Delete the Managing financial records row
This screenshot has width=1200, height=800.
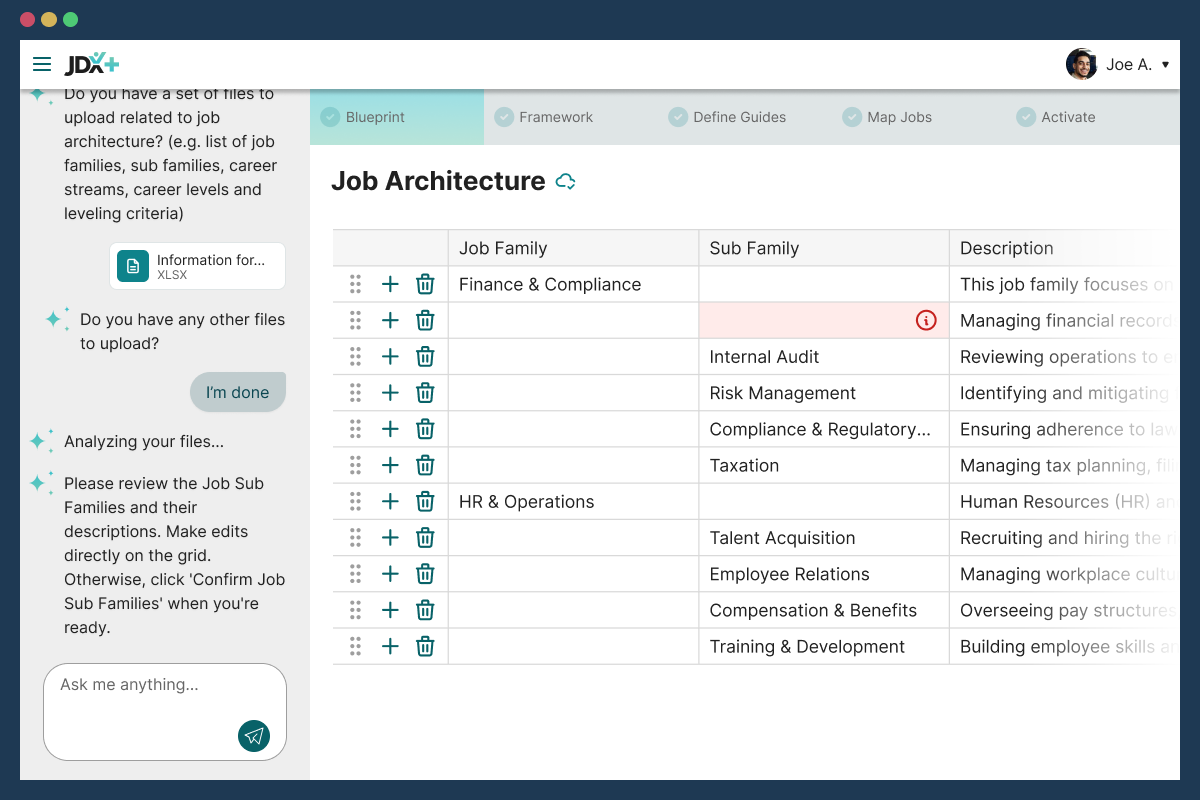(425, 320)
